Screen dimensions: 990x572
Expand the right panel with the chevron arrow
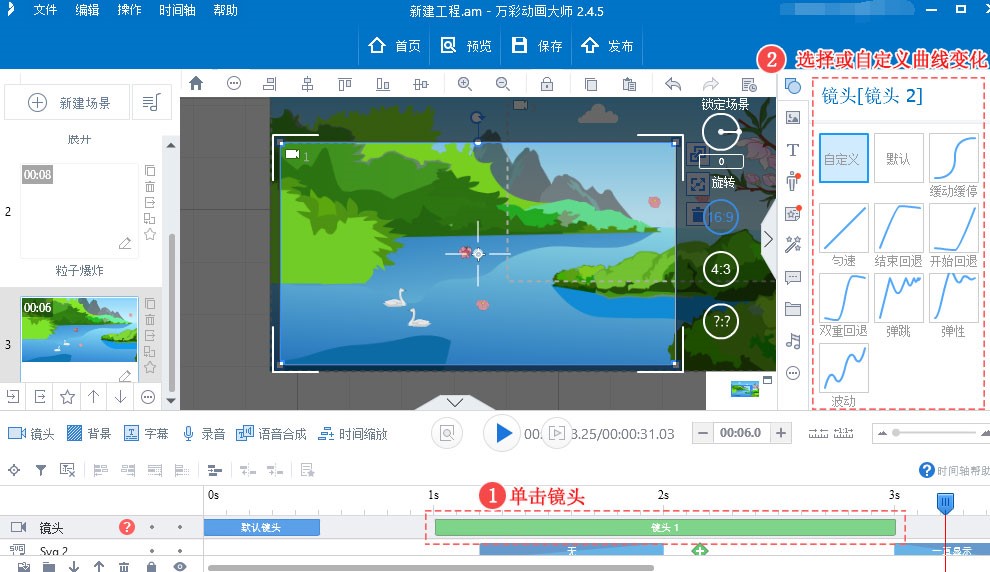click(x=768, y=239)
